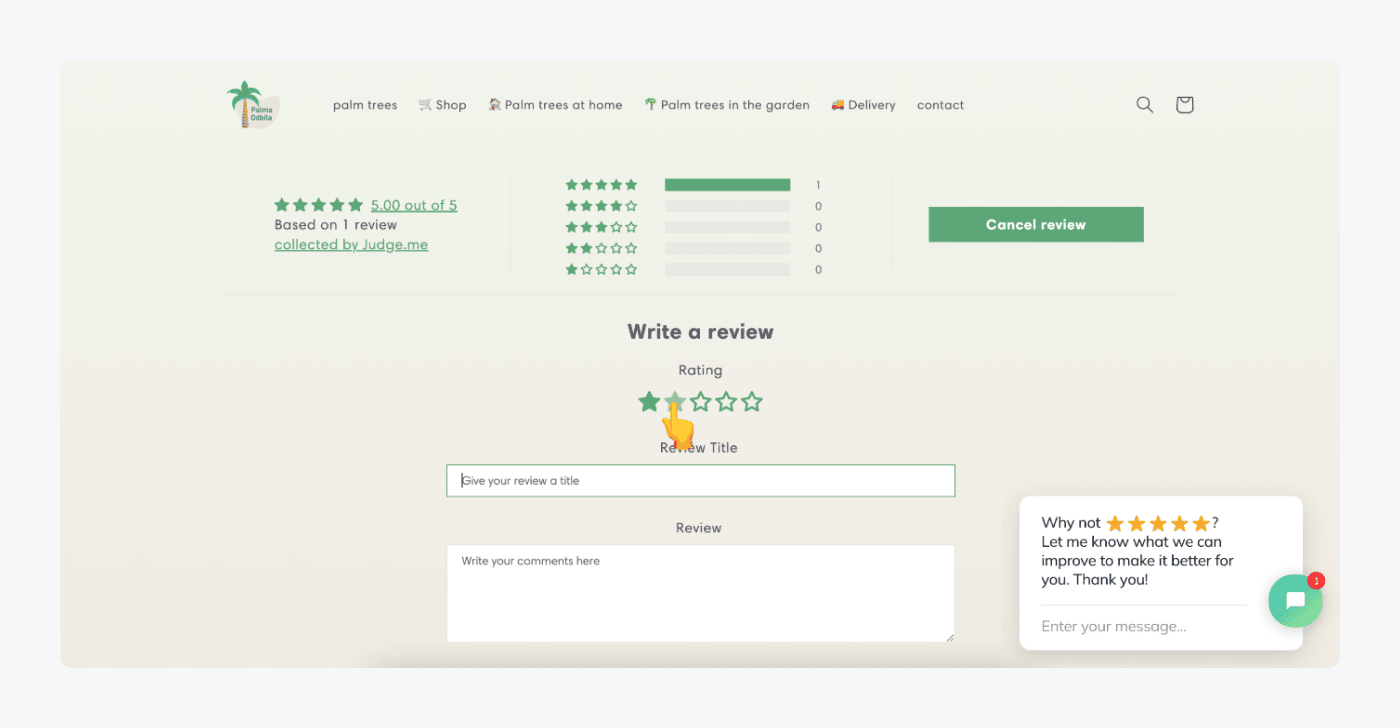Open the shopping cart icon
Screen dimensions: 1400x728
(x=1185, y=105)
